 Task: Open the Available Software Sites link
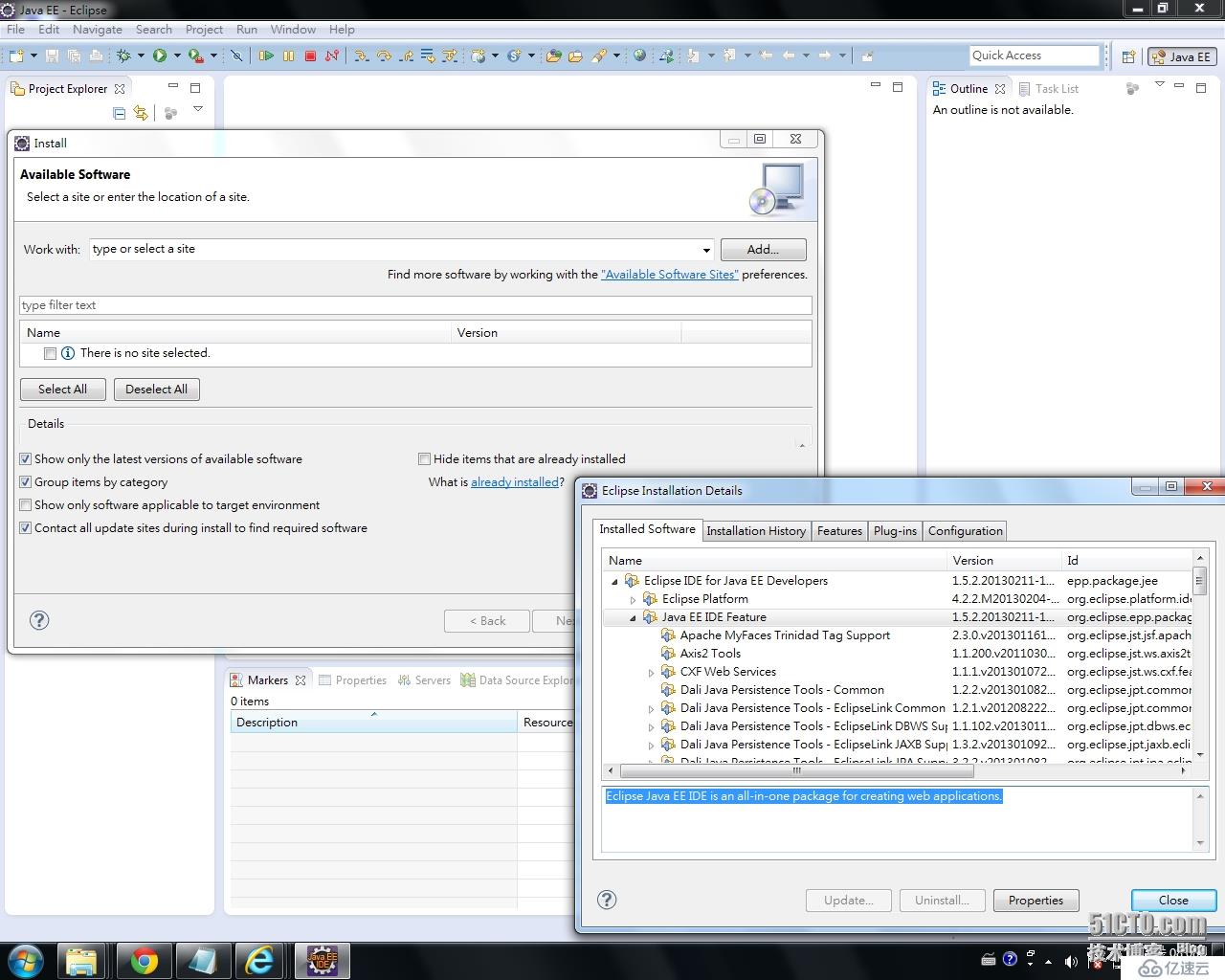coord(670,275)
